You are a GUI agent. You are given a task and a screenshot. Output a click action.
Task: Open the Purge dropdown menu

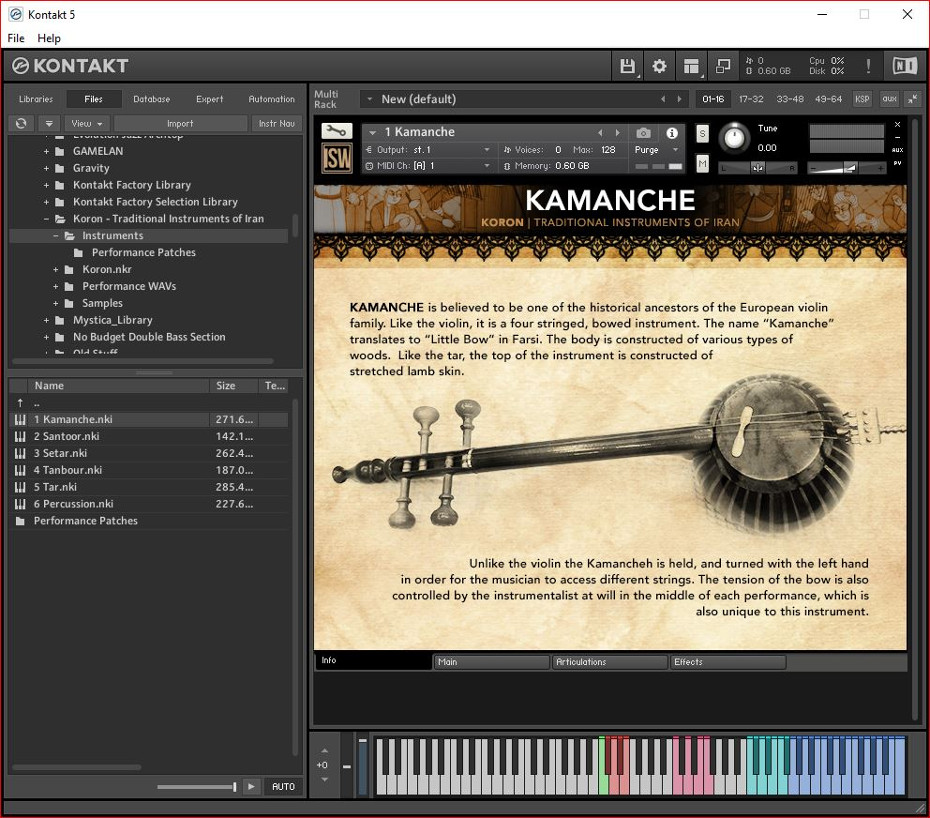tap(656, 149)
